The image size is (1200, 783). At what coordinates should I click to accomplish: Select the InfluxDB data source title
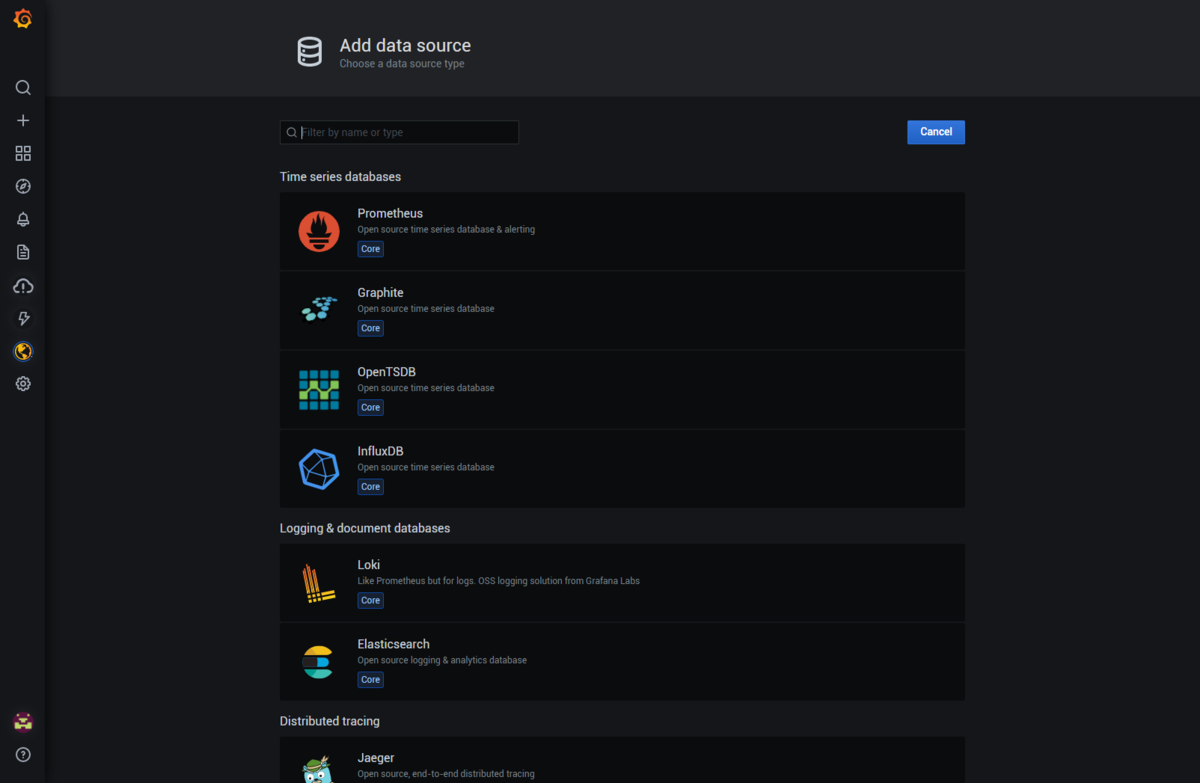pyautogui.click(x=381, y=451)
